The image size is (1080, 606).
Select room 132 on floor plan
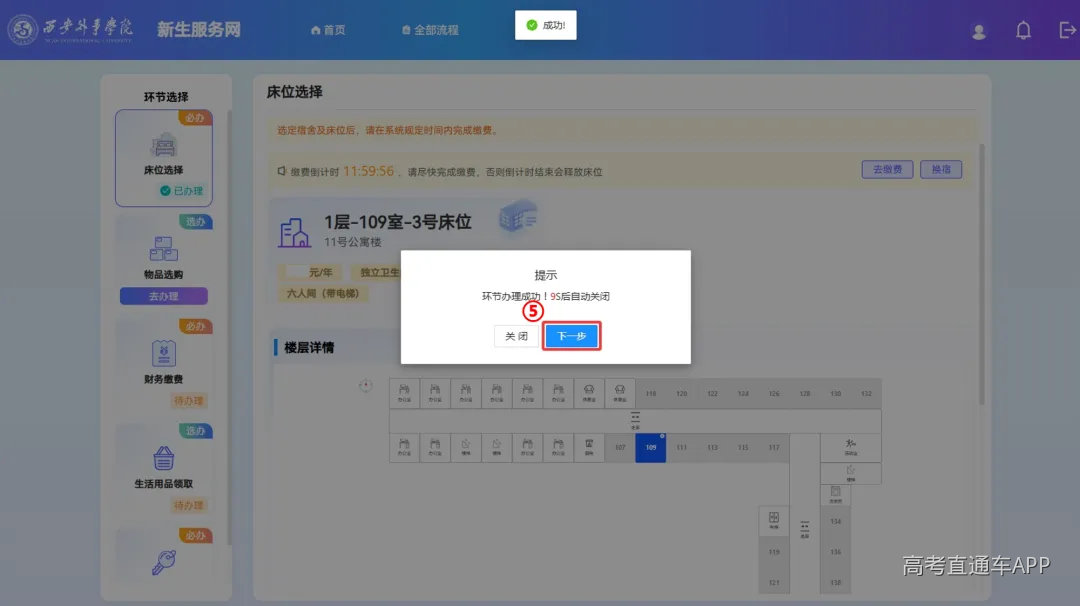click(866, 394)
